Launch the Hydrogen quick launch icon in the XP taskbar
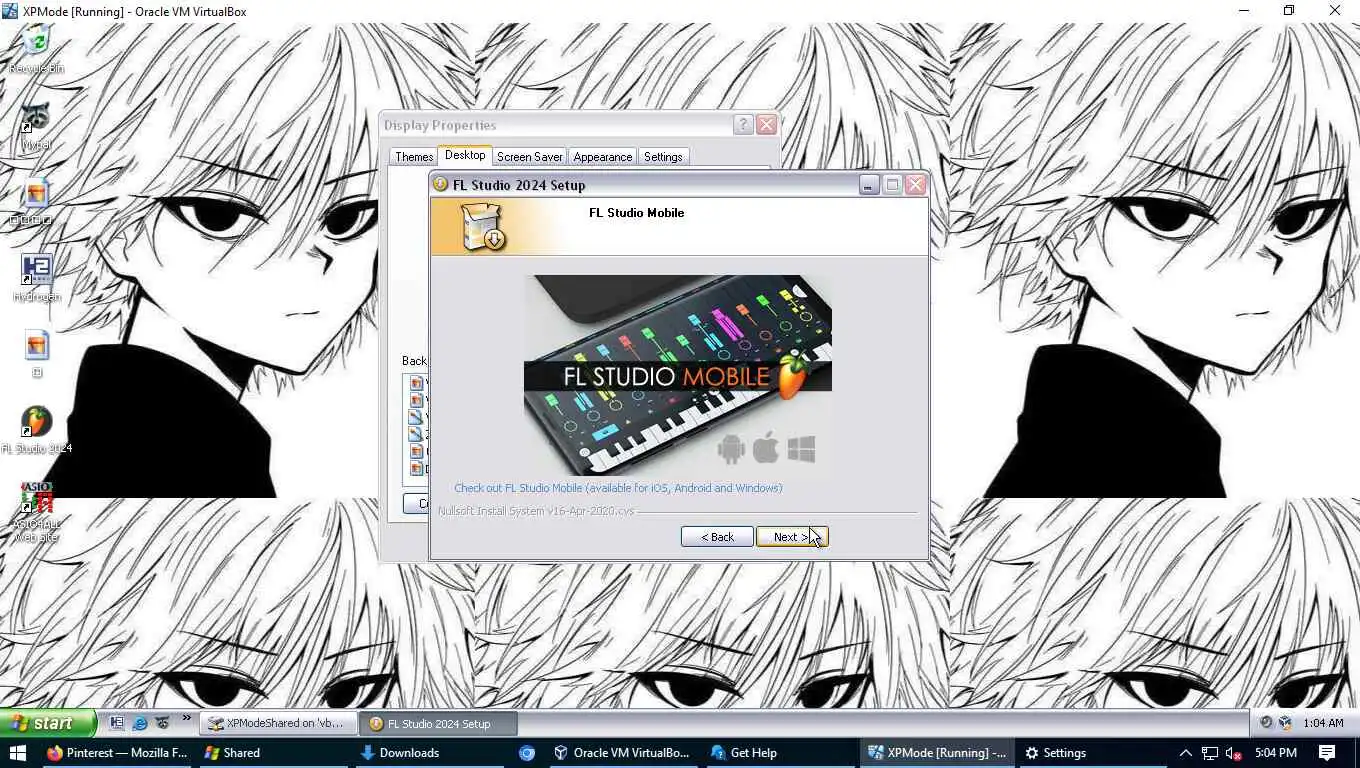 click(117, 723)
